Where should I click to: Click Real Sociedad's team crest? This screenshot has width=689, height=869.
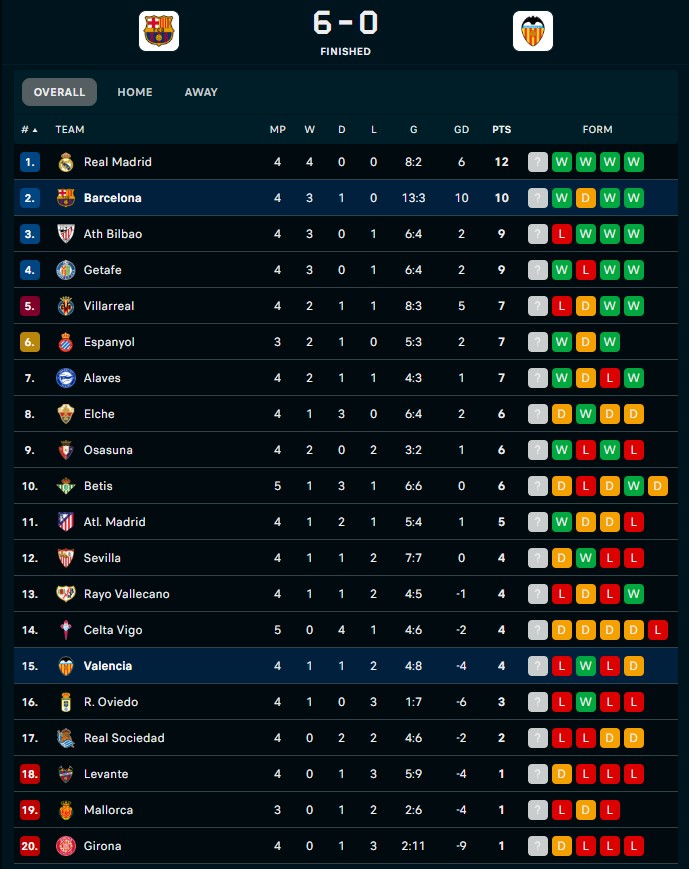66,738
